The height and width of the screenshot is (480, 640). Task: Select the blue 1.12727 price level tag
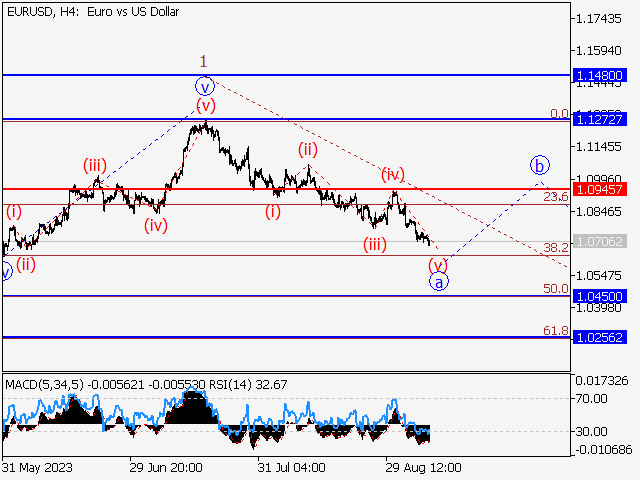click(600, 119)
